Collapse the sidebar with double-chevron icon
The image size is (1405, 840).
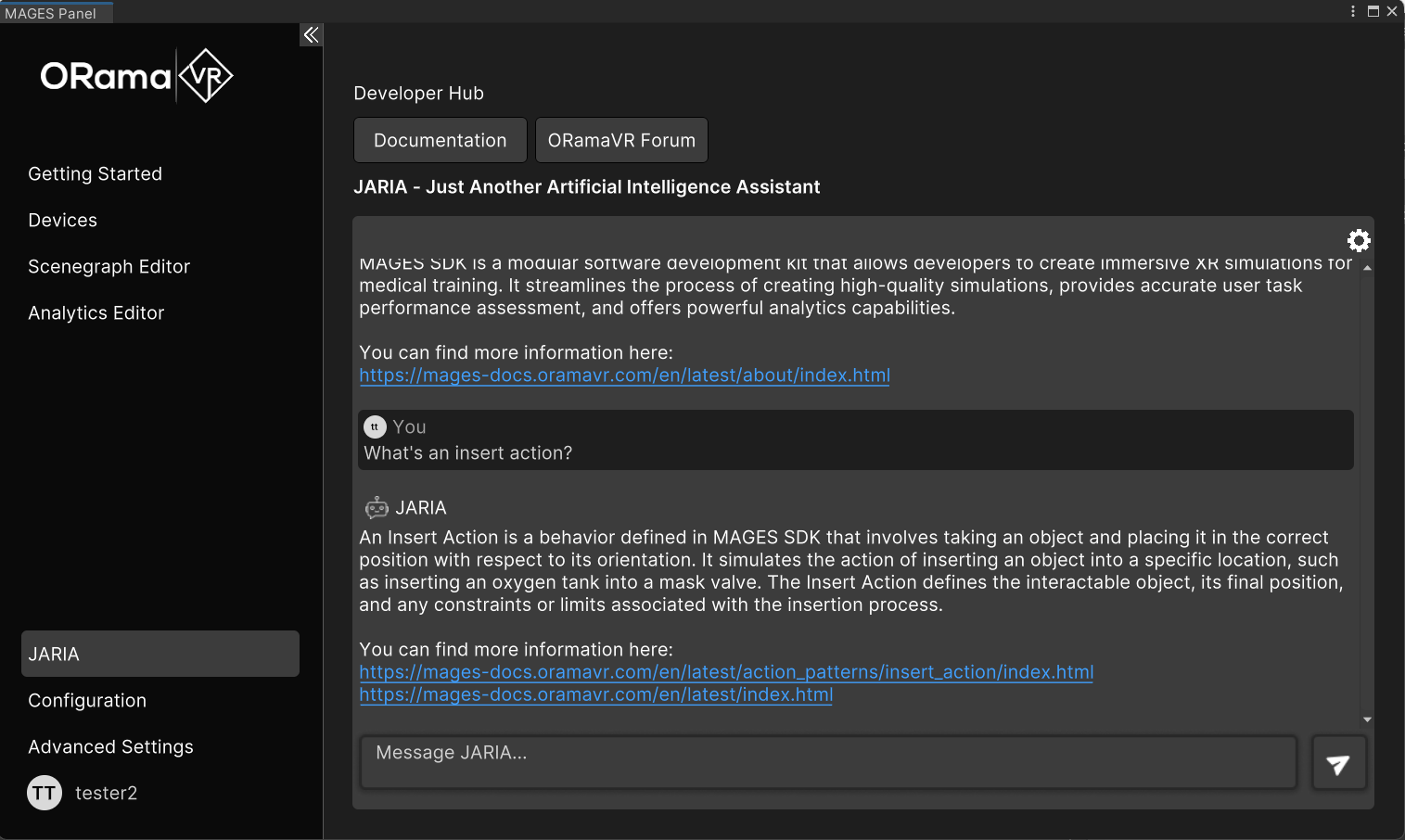(312, 35)
